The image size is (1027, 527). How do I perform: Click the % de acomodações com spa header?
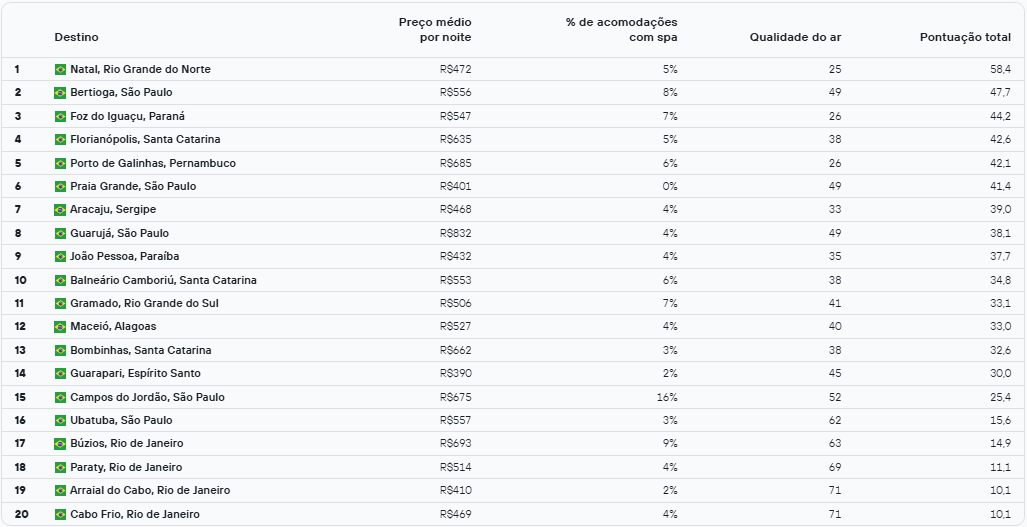coord(621,30)
